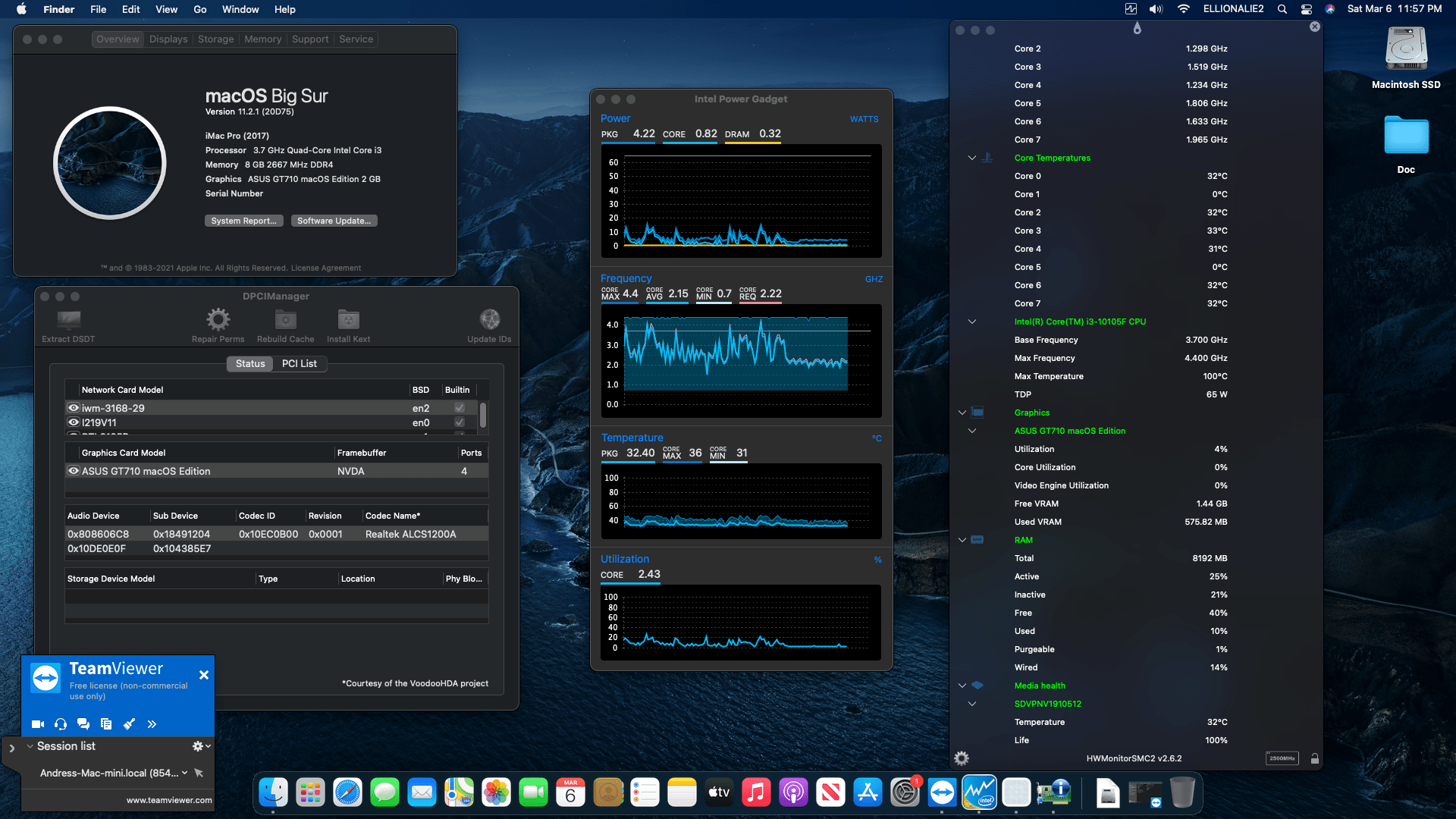1456x819 pixels.
Task: Switch to Displays tab in About This Mac
Action: [168, 39]
